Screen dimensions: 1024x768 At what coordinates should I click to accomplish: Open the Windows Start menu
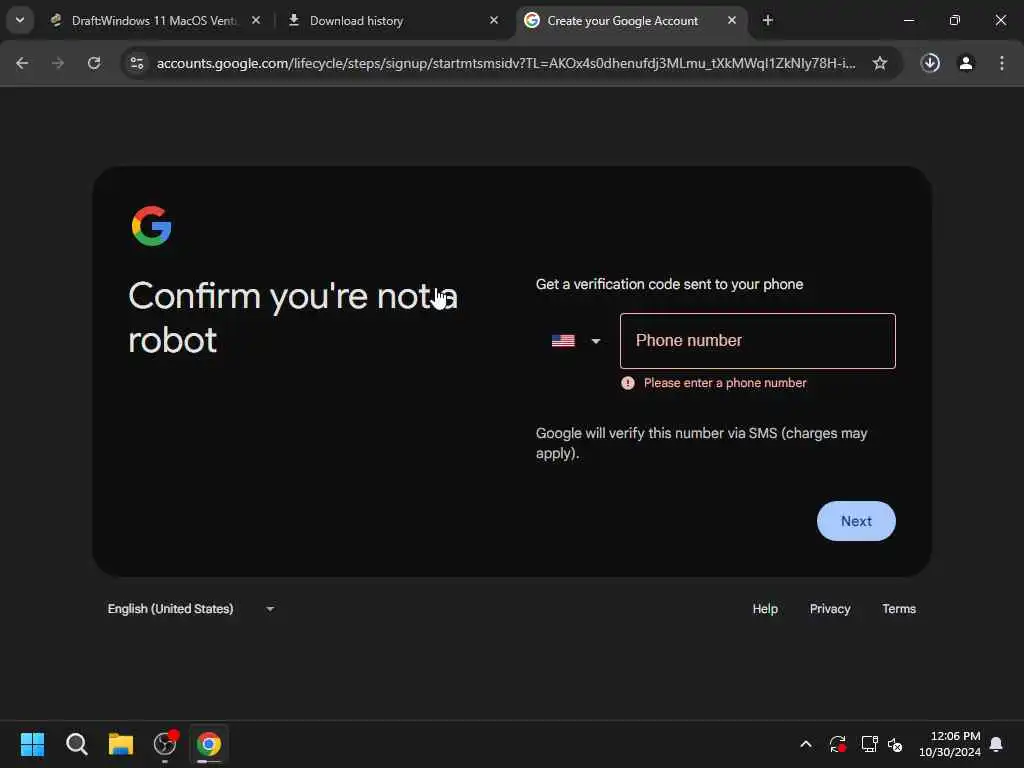click(32, 744)
